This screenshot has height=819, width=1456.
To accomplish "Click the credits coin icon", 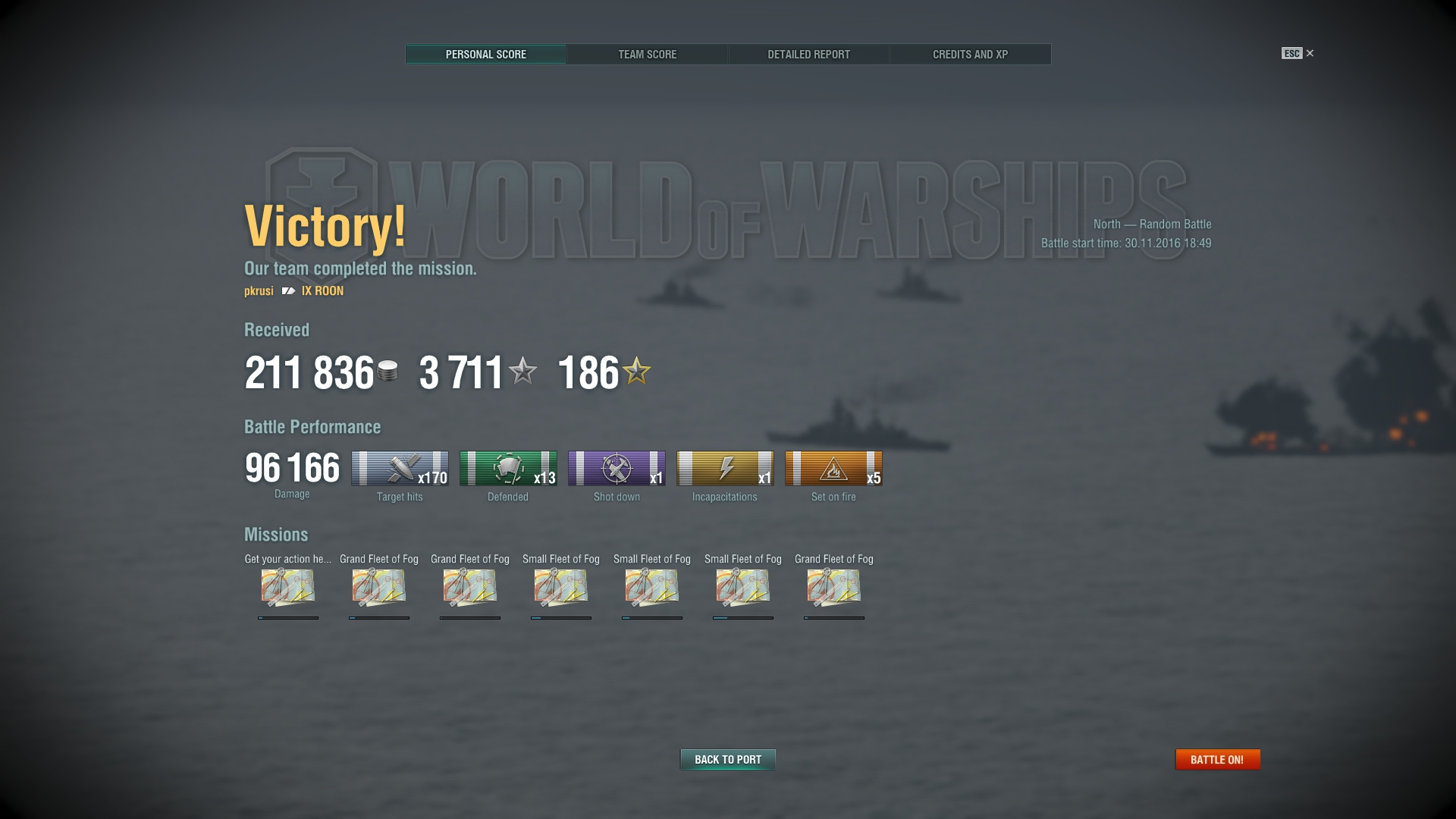I will [388, 371].
